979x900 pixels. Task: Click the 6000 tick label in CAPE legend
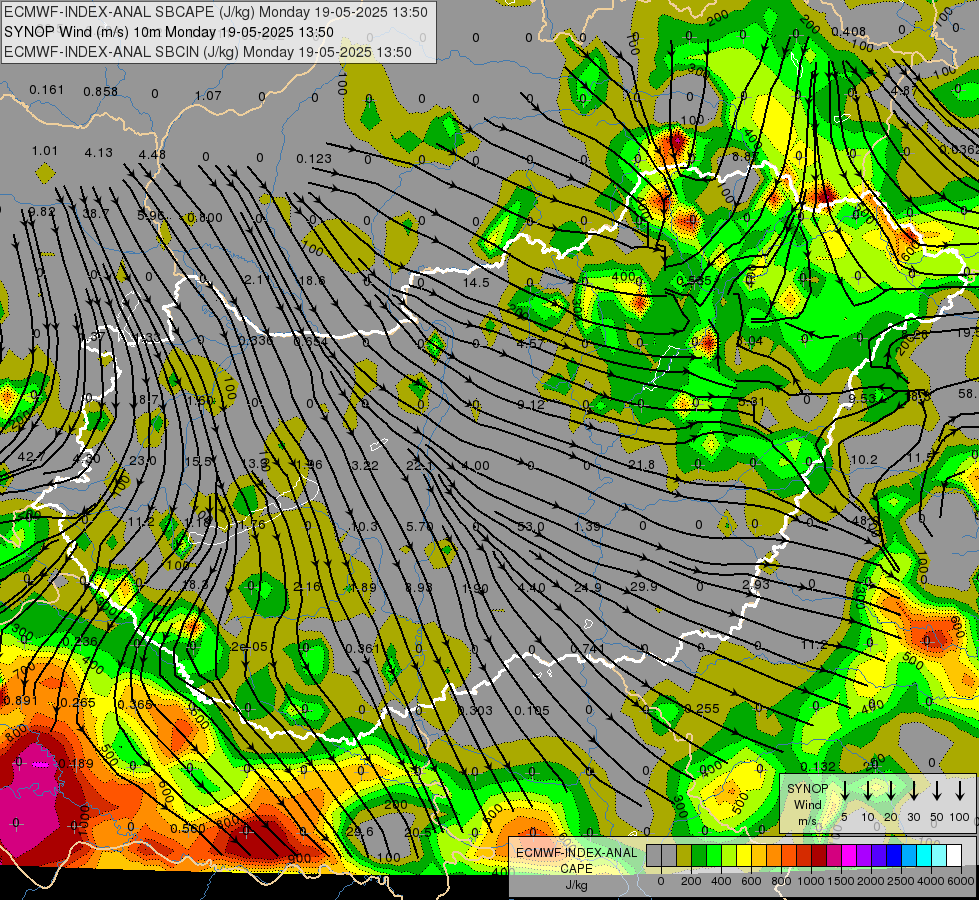point(962,881)
